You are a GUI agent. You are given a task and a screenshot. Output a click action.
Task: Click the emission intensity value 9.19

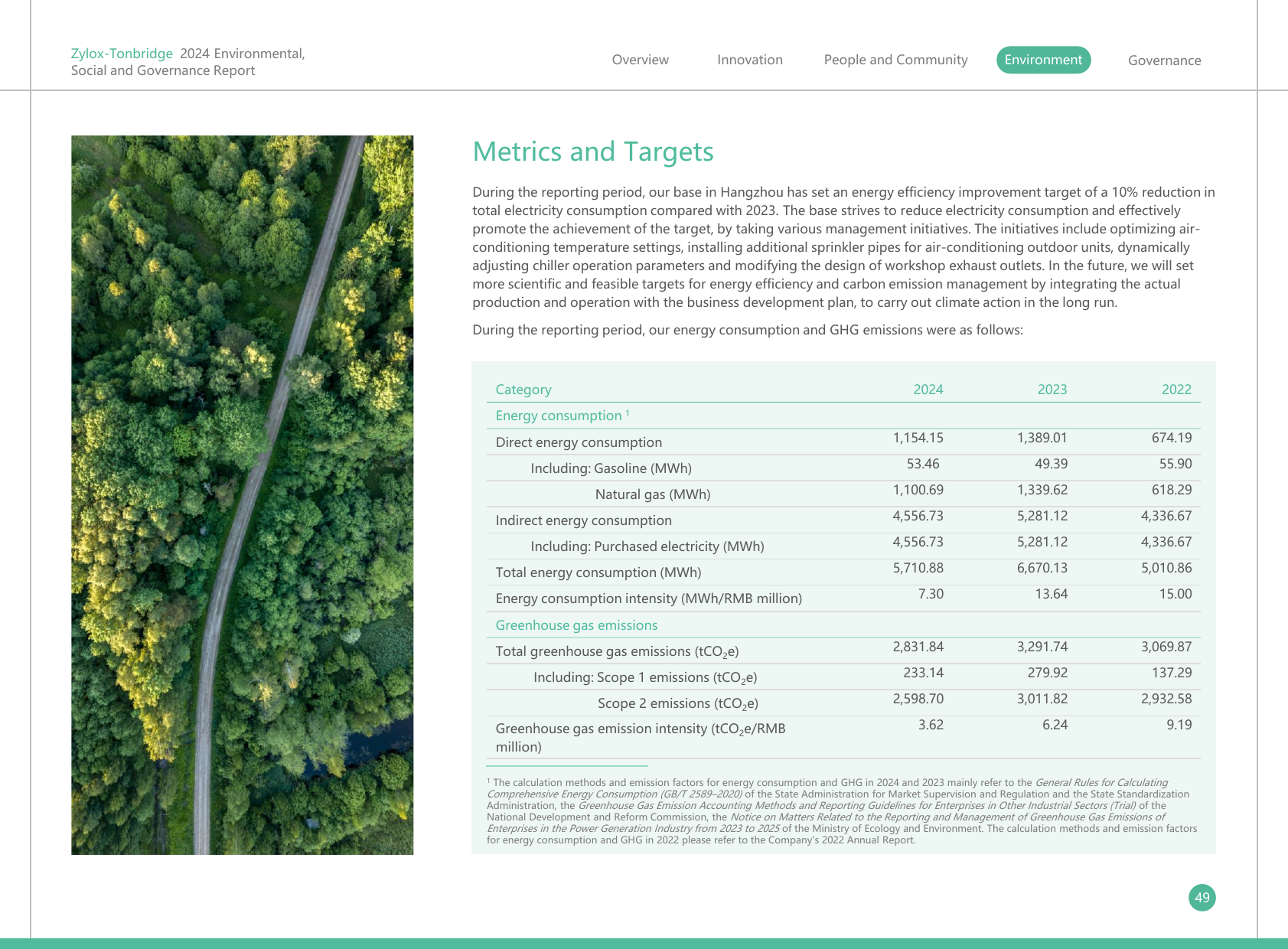coord(1179,725)
